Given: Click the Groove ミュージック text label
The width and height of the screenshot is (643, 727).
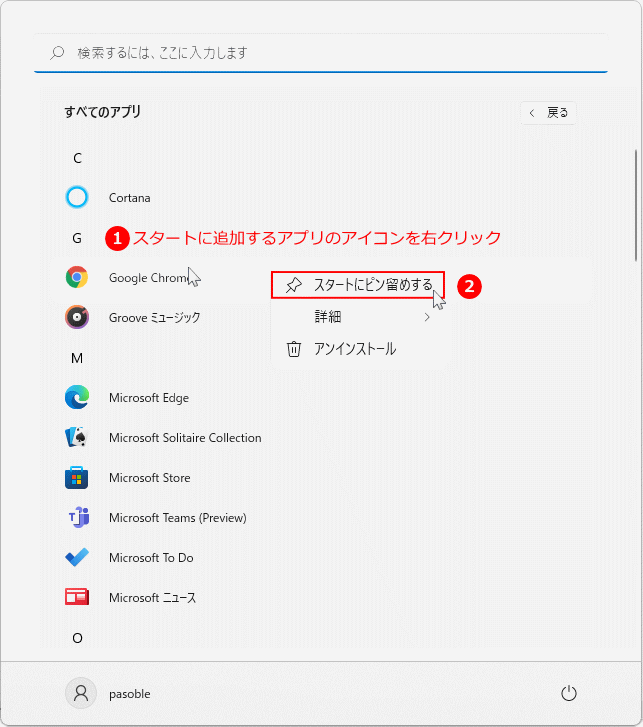Looking at the screenshot, I should 154,318.
